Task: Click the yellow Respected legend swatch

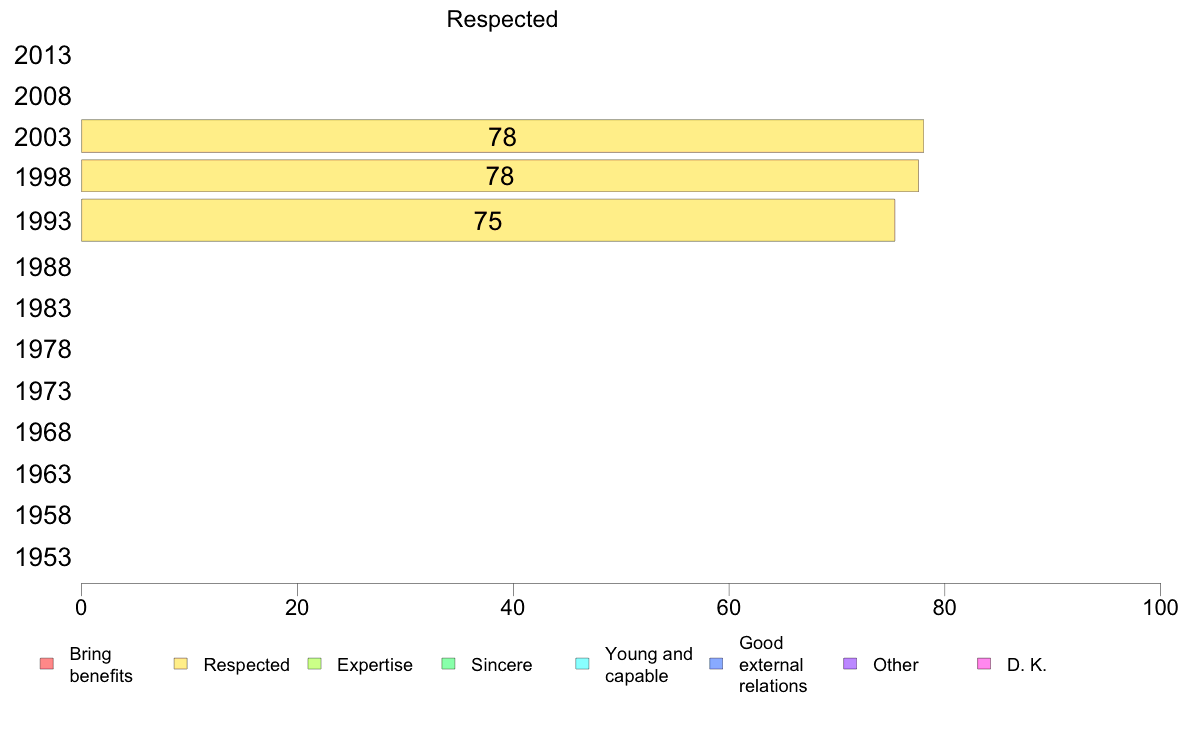Action: tap(180, 664)
